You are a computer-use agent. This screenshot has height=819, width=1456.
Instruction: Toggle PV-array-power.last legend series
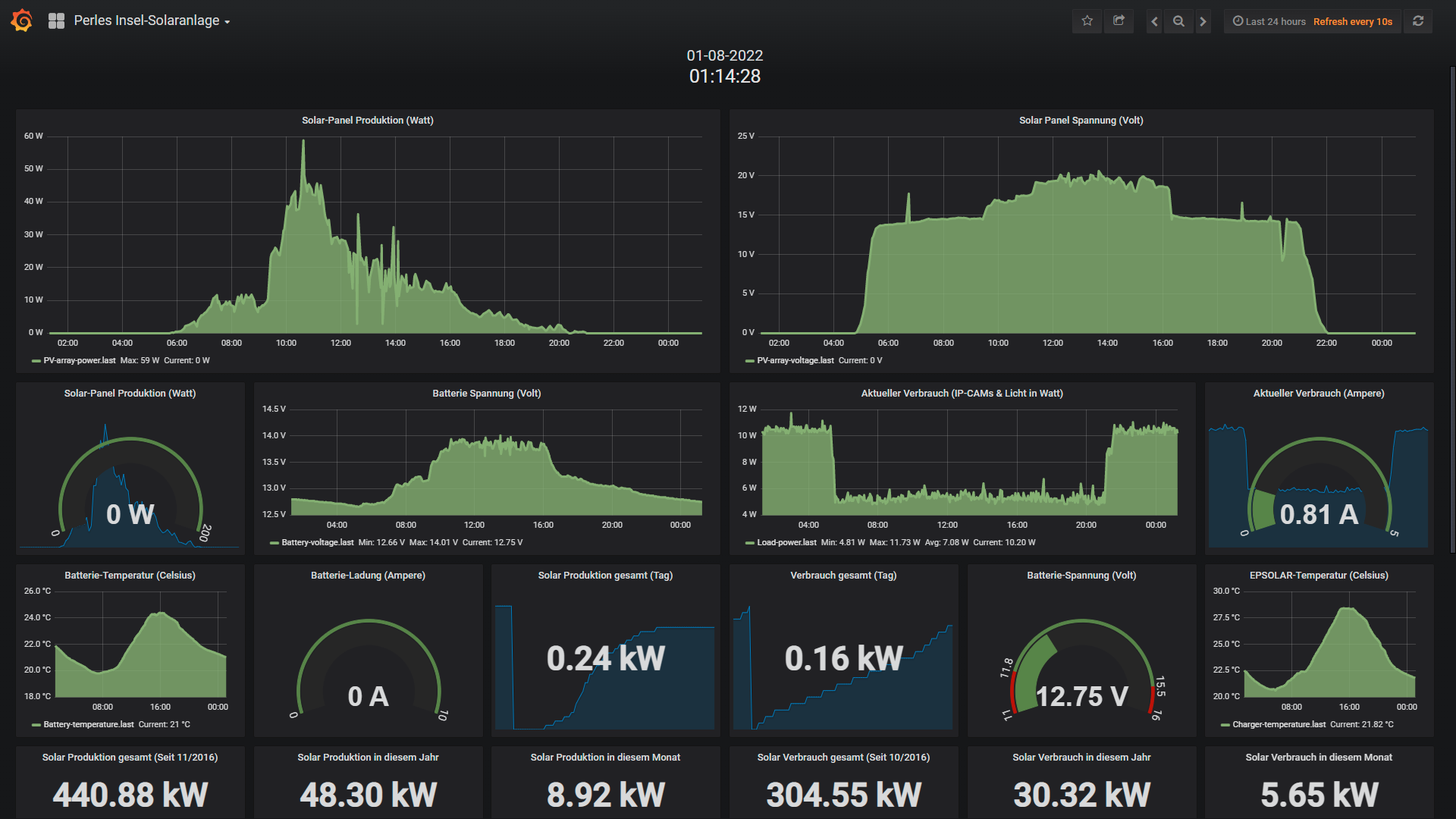coord(79,360)
